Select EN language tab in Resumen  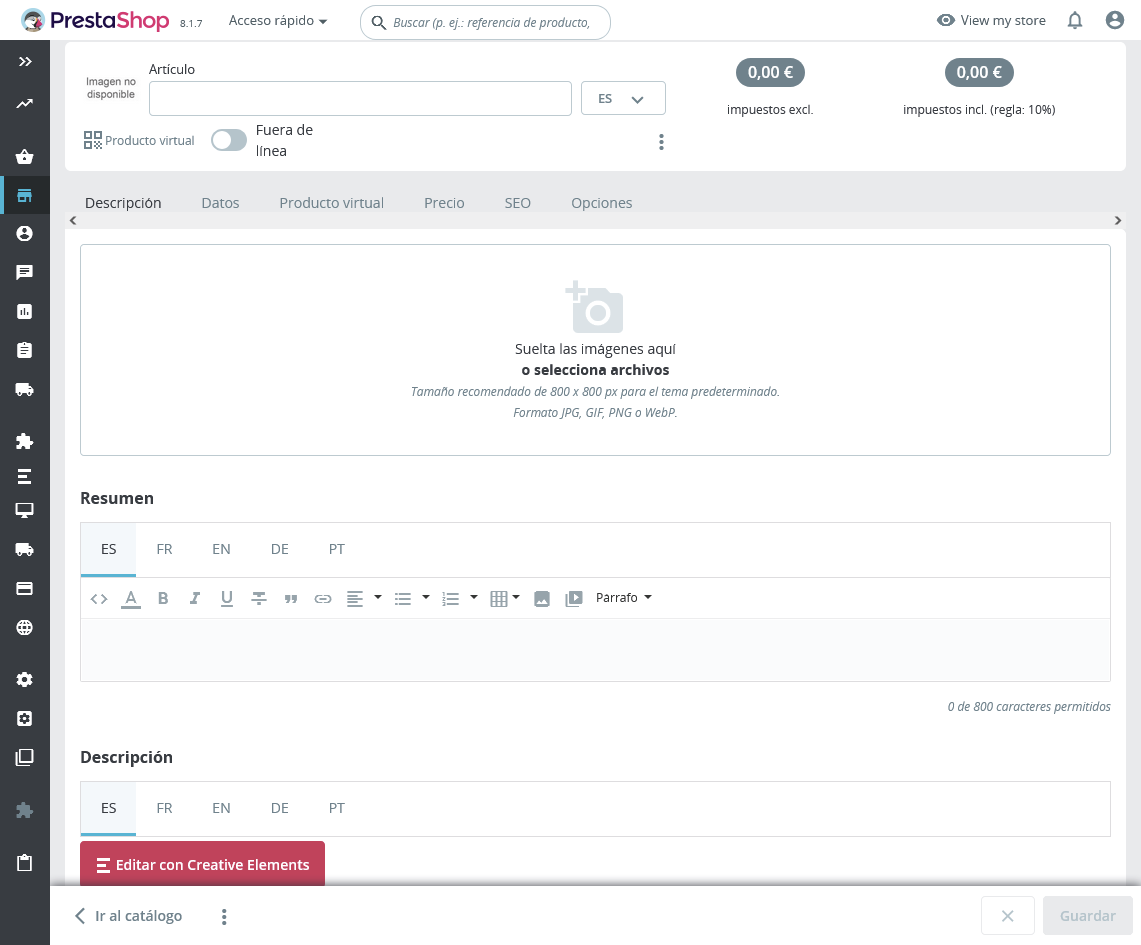point(221,549)
